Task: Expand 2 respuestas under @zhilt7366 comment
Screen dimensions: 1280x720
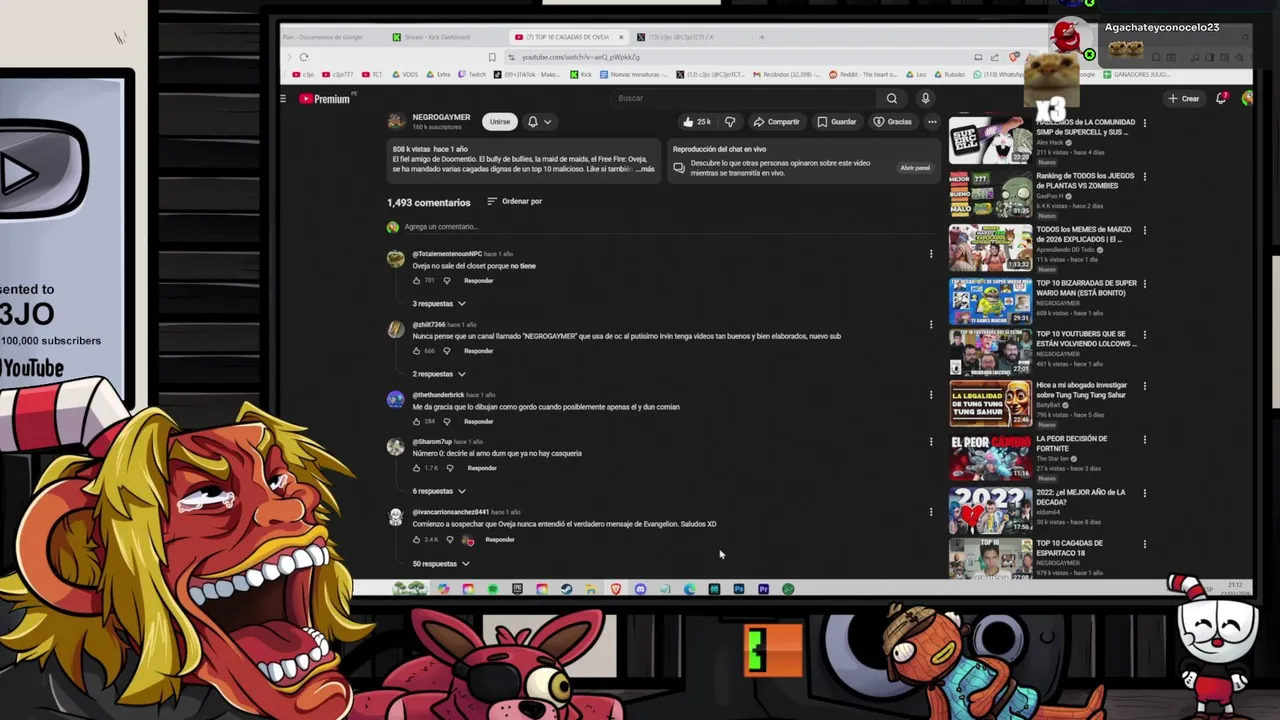Action: [x=439, y=374]
